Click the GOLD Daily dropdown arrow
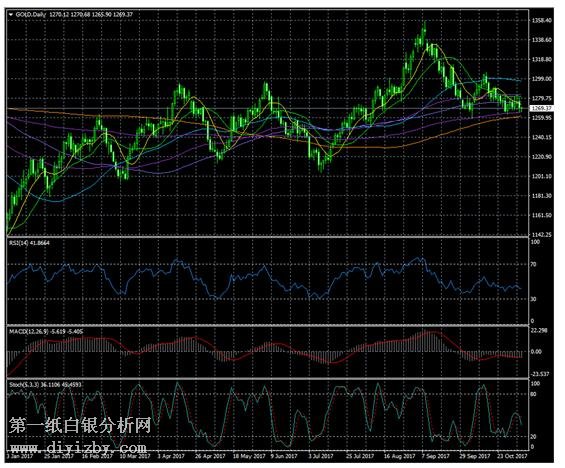Image resolution: width=565 pixels, height=468 pixels. pos(11,14)
